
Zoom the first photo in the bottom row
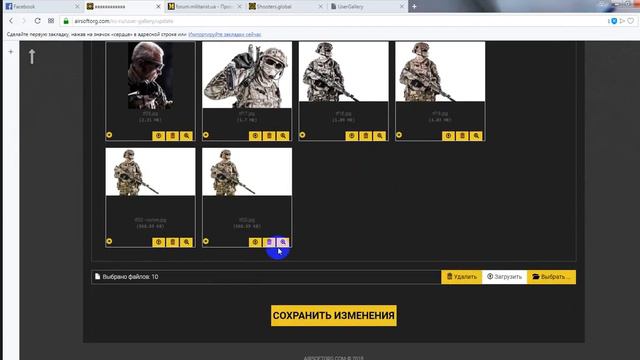[186, 242]
